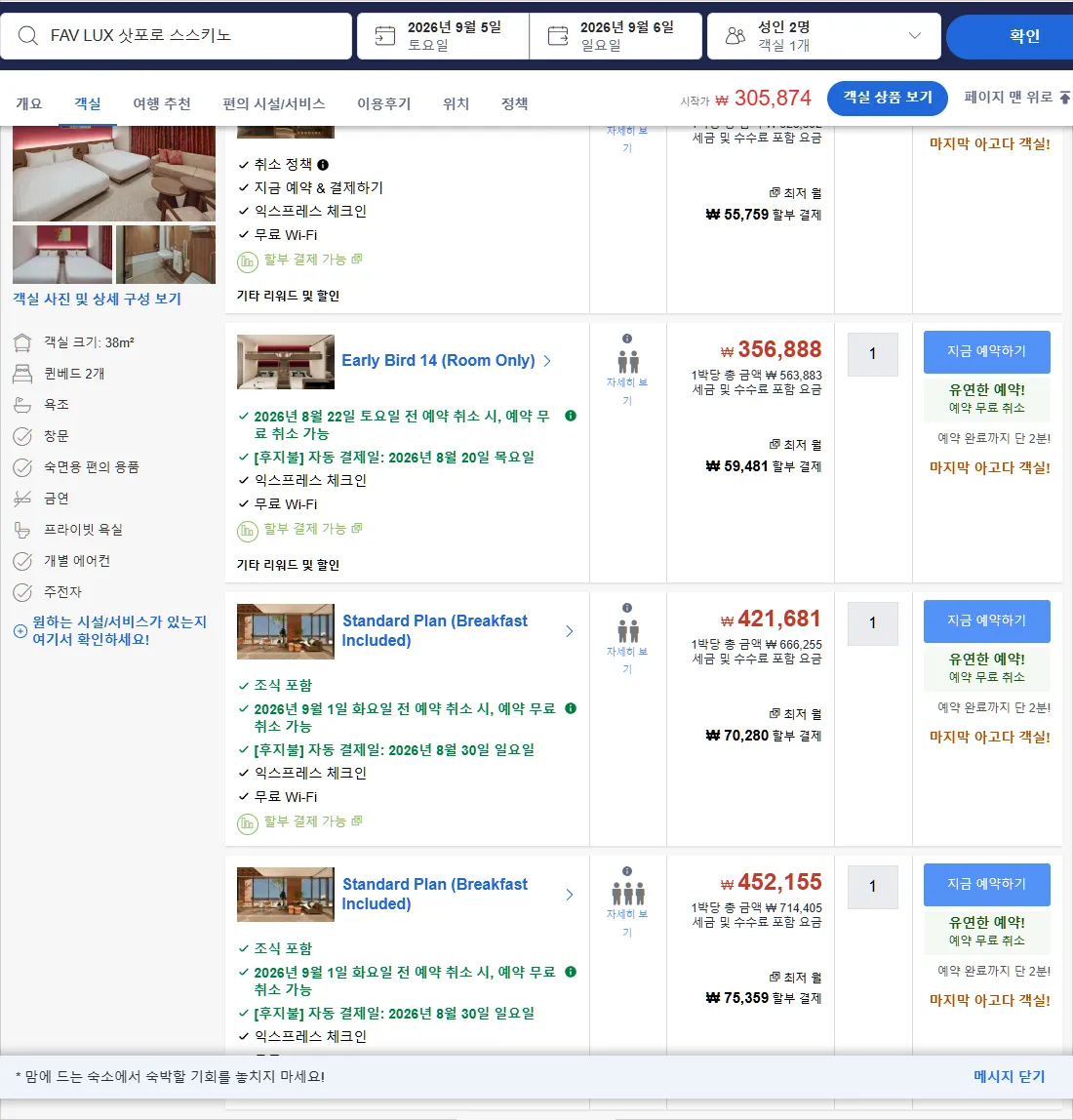Open the Early Bird 14 offer thumbnail
1073x1120 pixels.
click(286, 362)
